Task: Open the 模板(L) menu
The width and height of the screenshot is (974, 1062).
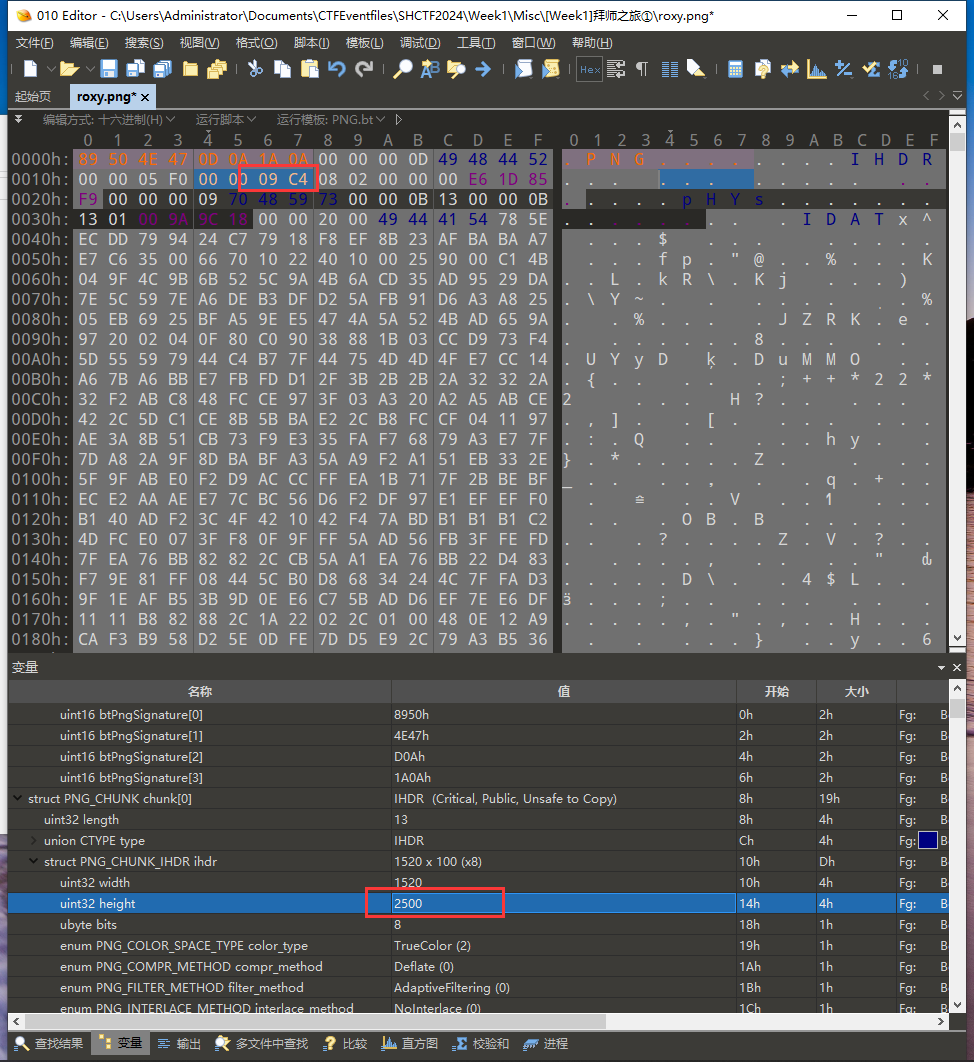Action: 364,42
